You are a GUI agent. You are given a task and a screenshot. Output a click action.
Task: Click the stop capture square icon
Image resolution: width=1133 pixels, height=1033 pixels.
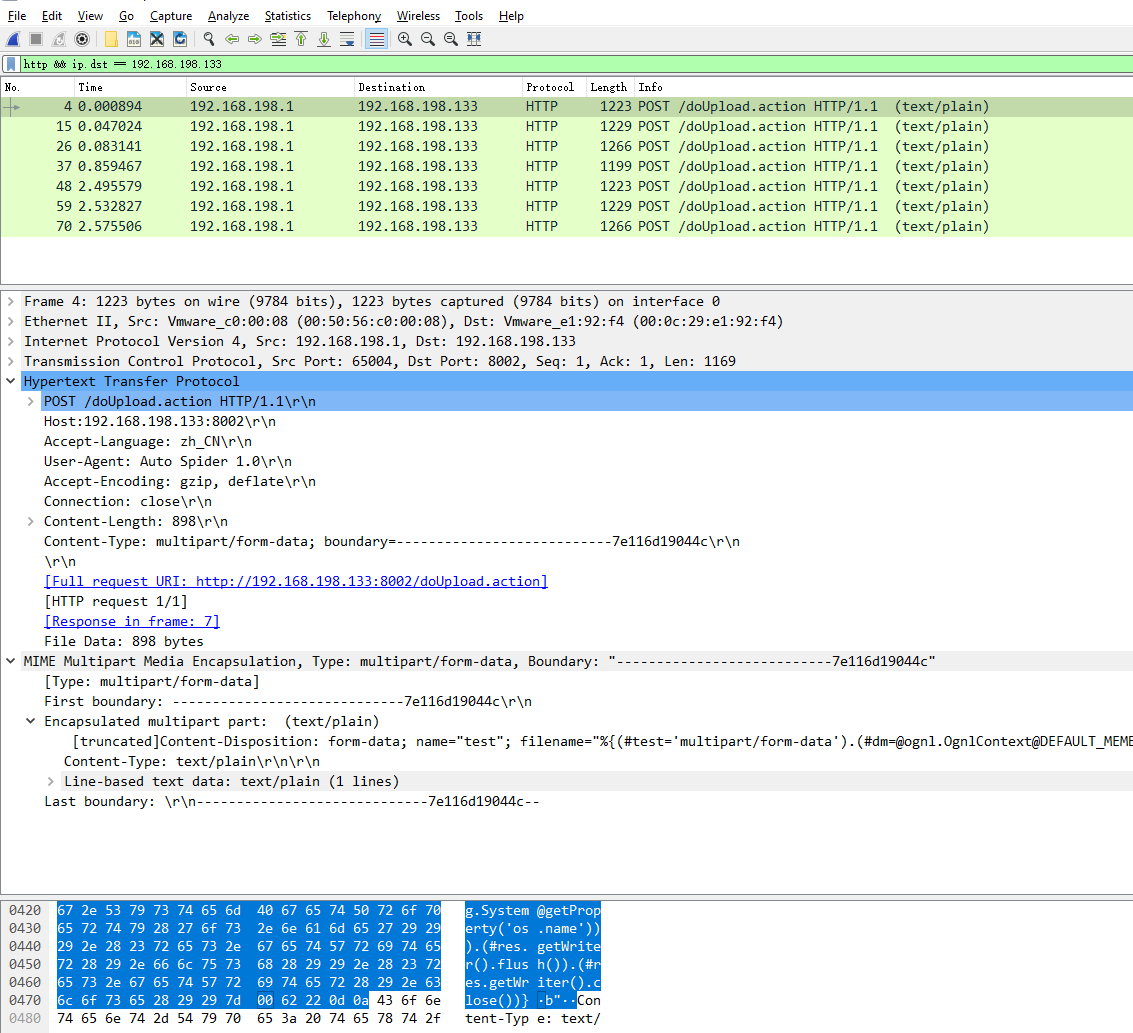click(x=36, y=39)
